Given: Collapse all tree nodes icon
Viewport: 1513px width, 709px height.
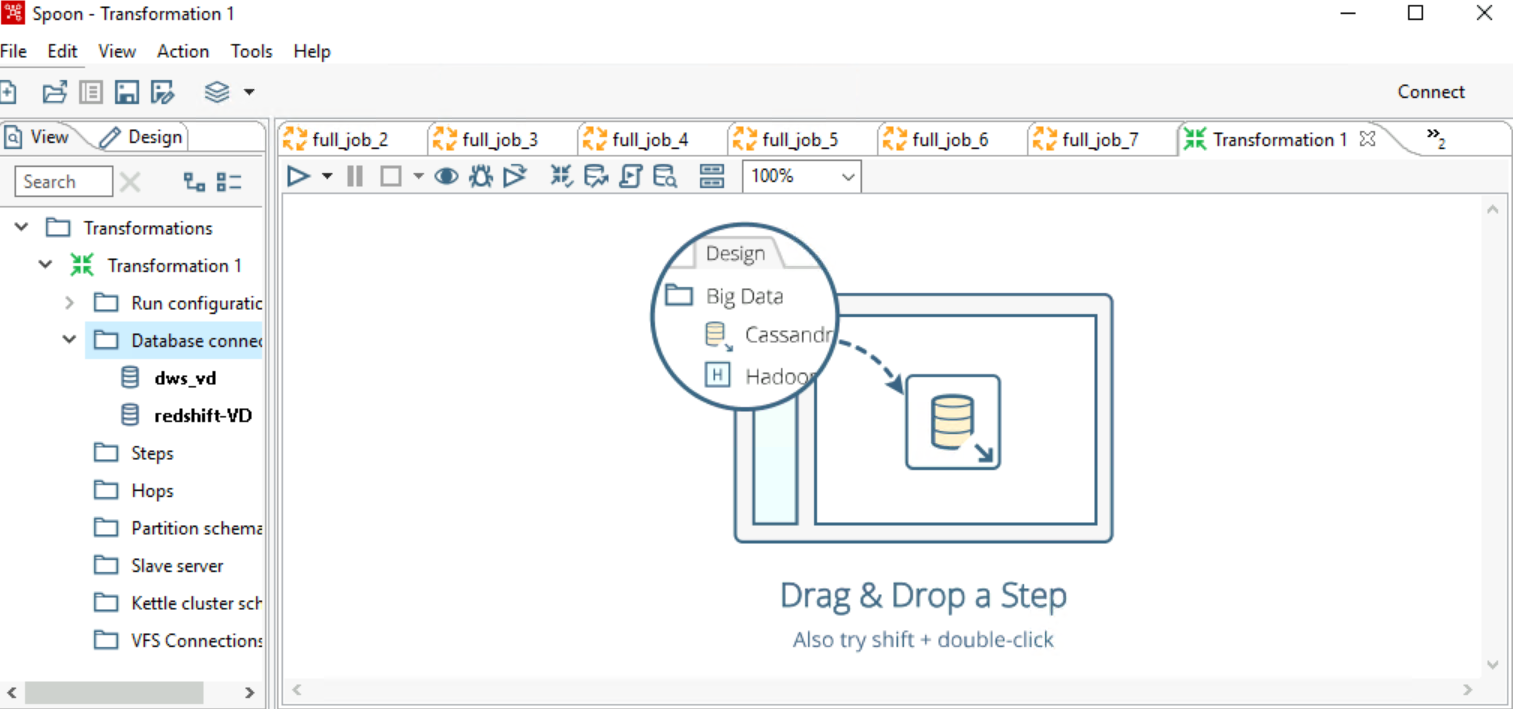Looking at the screenshot, I should (230, 181).
